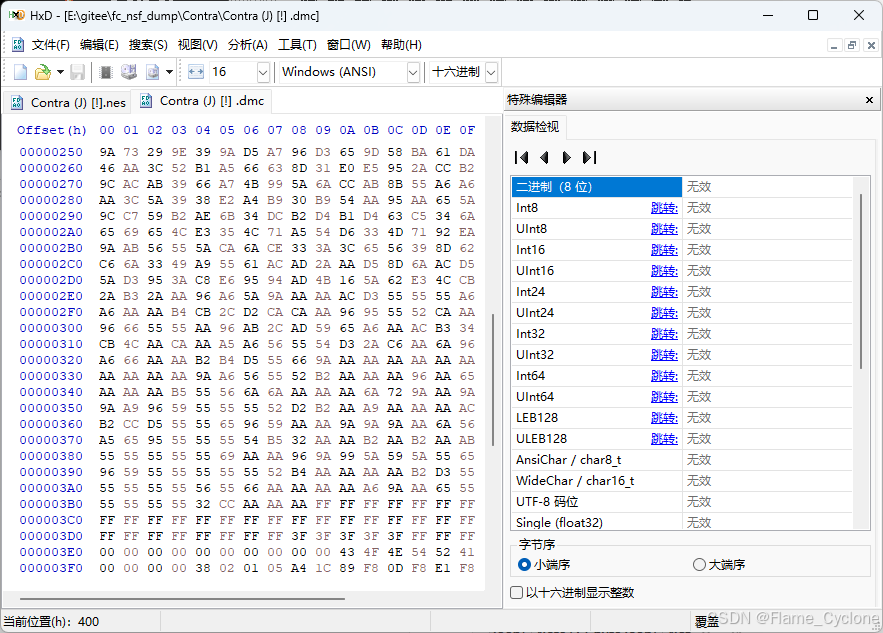This screenshot has width=883, height=633.
Task: Click first byte 9A at offset 00000250
Action: pyautogui.click(x=107, y=152)
